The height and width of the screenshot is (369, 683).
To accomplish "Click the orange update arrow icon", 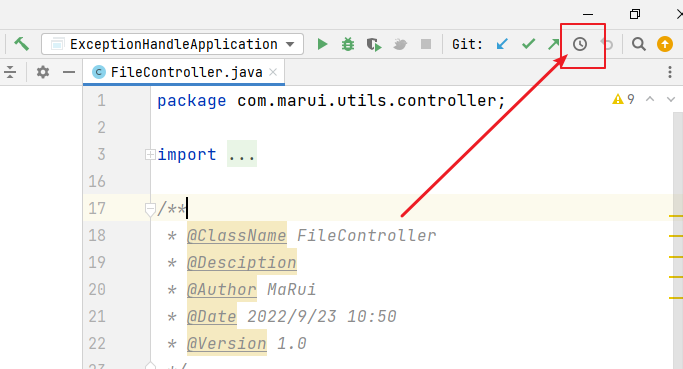I will click(665, 44).
